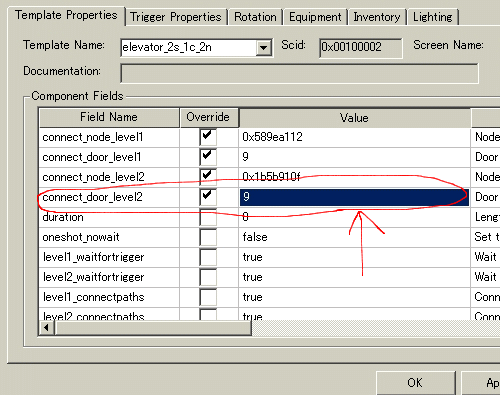This screenshot has height=395, width=500.
Task: Open the Rotation tab
Action: click(255, 17)
